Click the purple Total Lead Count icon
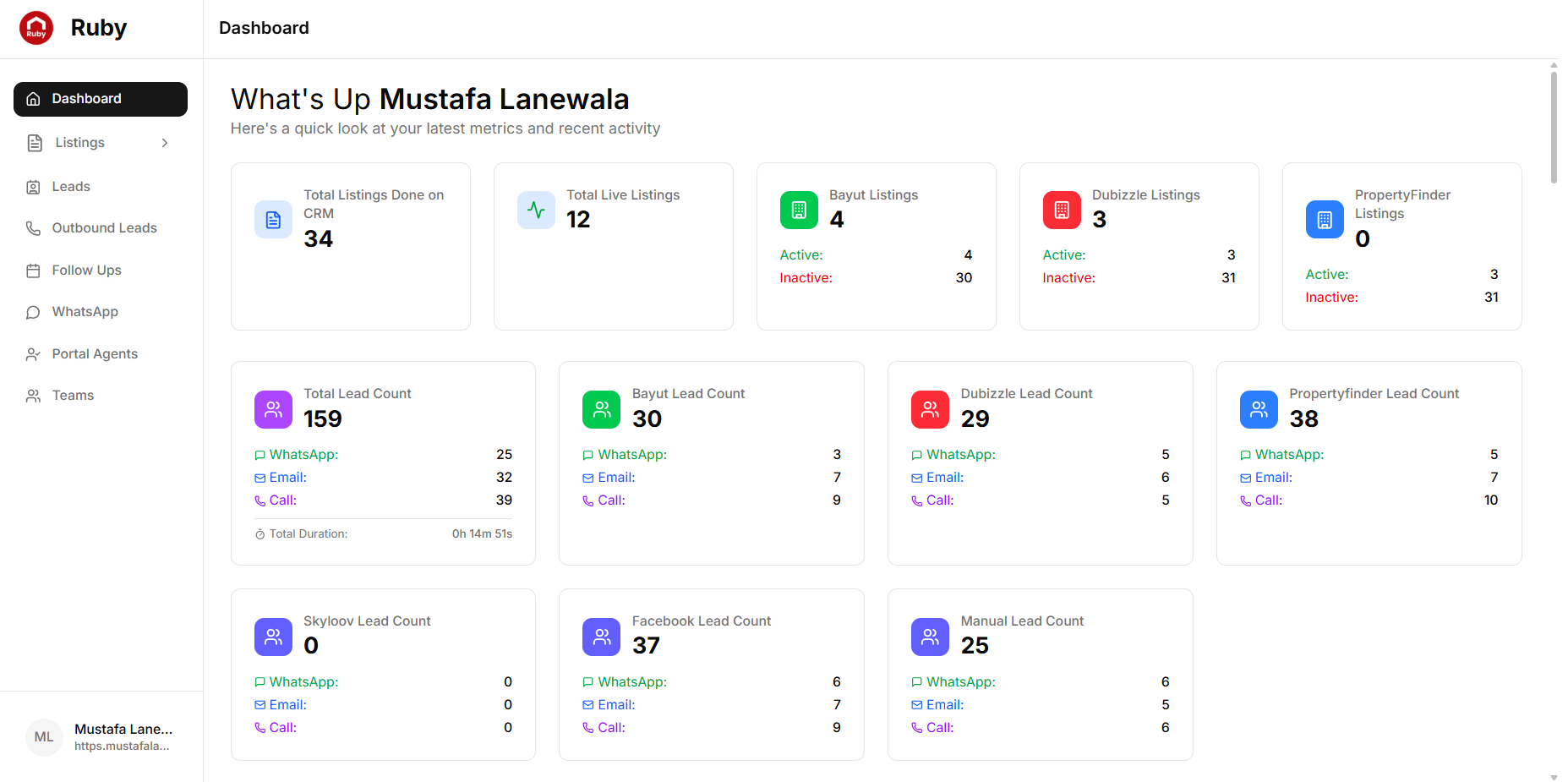This screenshot has height=782, width=1568. point(273,409)
